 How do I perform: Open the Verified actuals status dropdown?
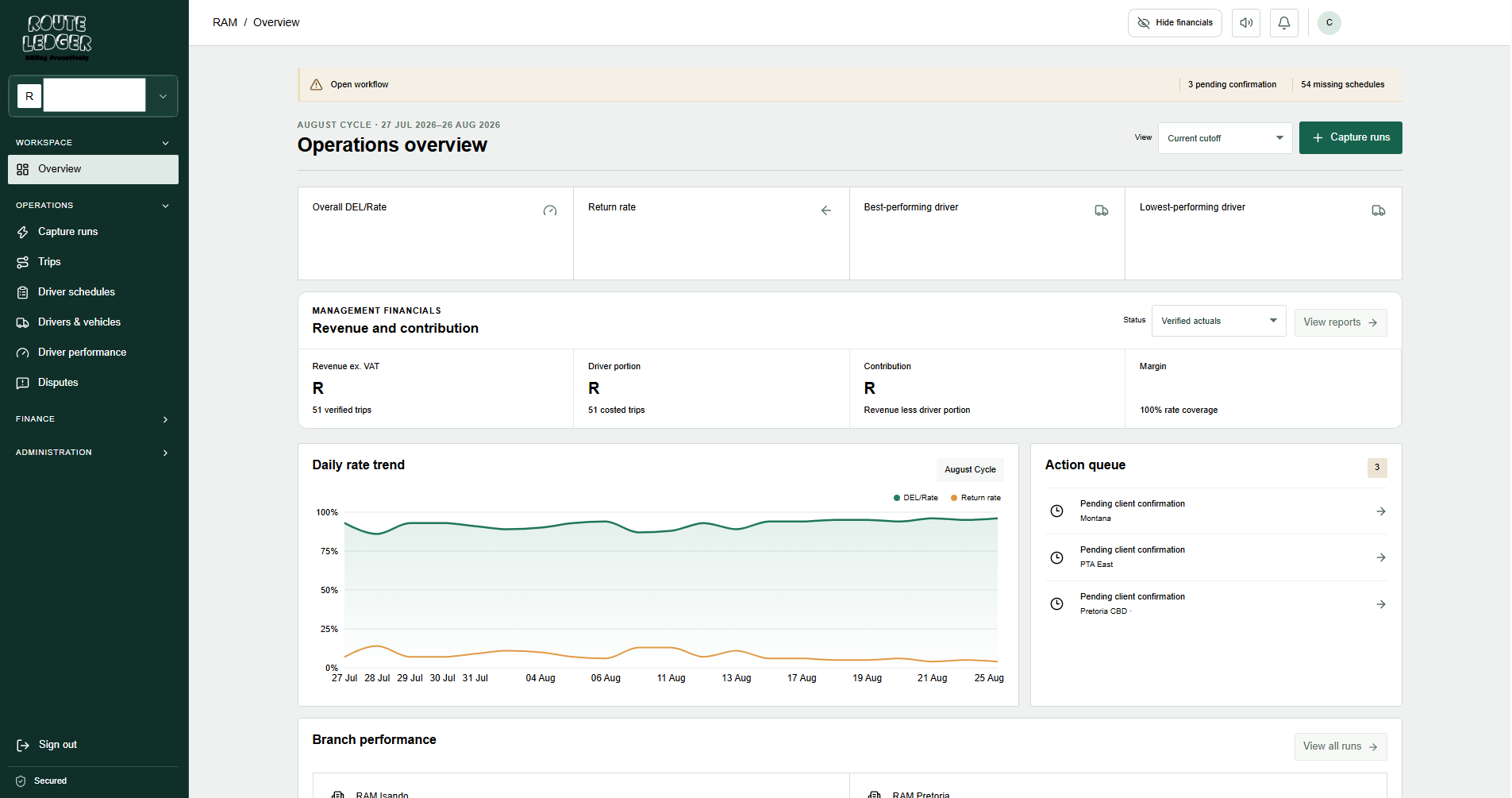1218,321
